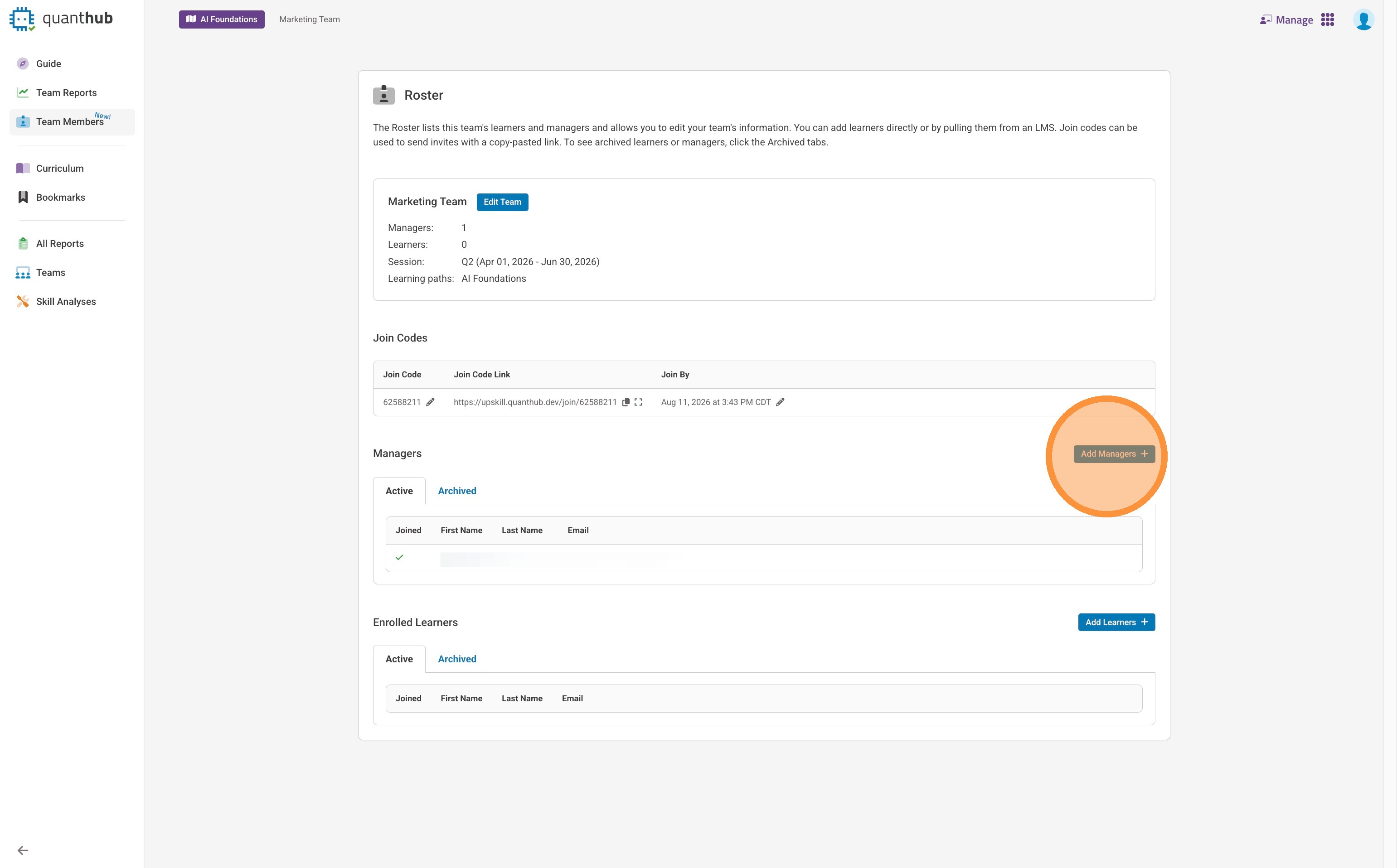
Task: Click the Add Learners button
Action: pos(1116,622)
